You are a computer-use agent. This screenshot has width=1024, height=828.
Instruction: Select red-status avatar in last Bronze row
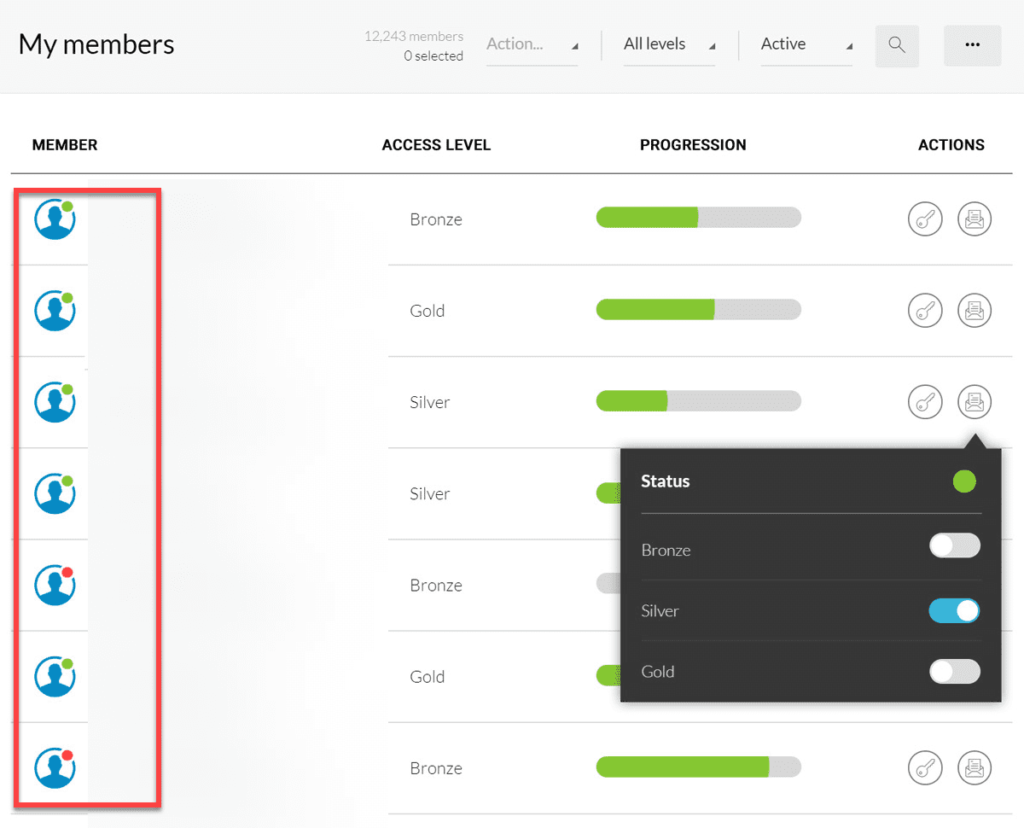55,768
